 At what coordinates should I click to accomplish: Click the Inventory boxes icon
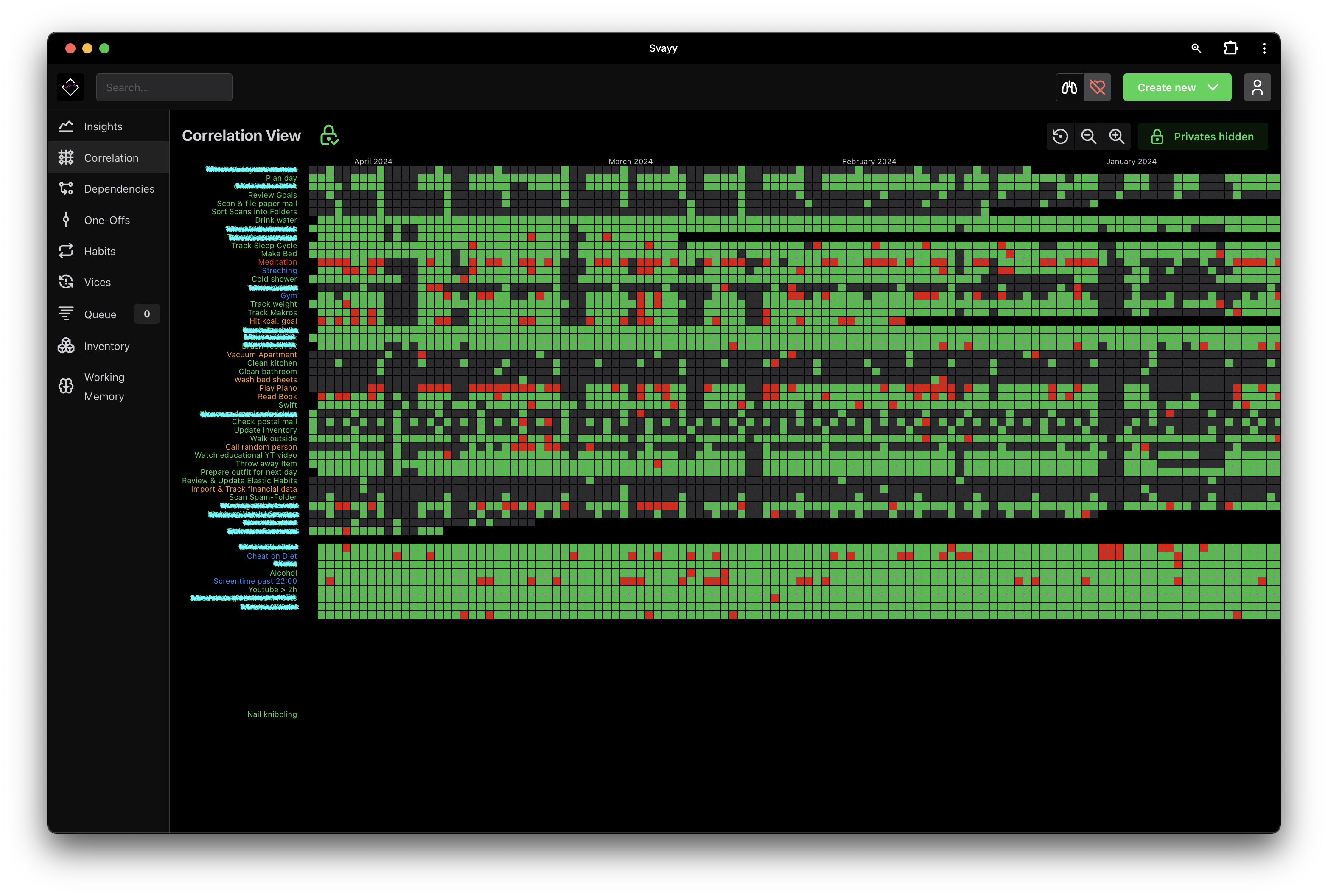(x=66, y=346)
